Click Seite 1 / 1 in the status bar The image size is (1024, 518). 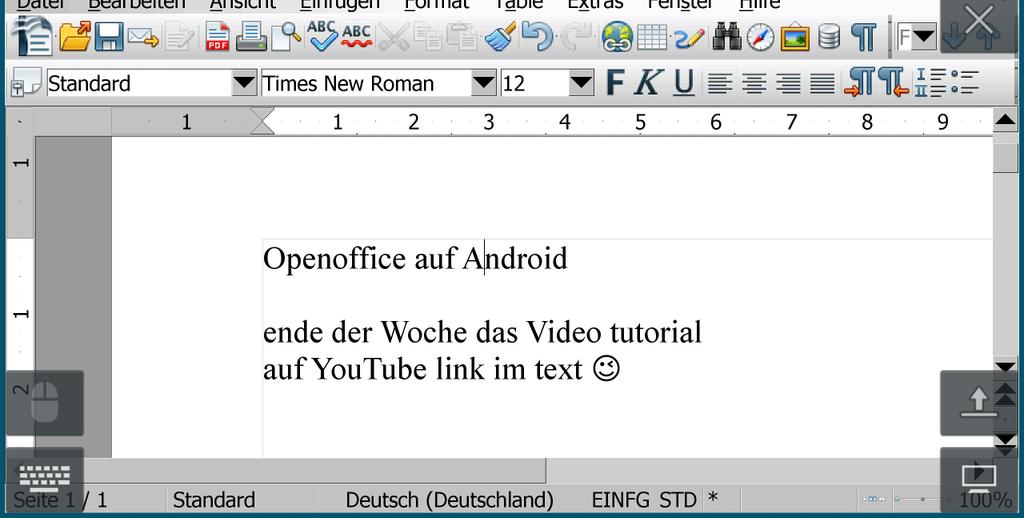click(x=60, y=500)
